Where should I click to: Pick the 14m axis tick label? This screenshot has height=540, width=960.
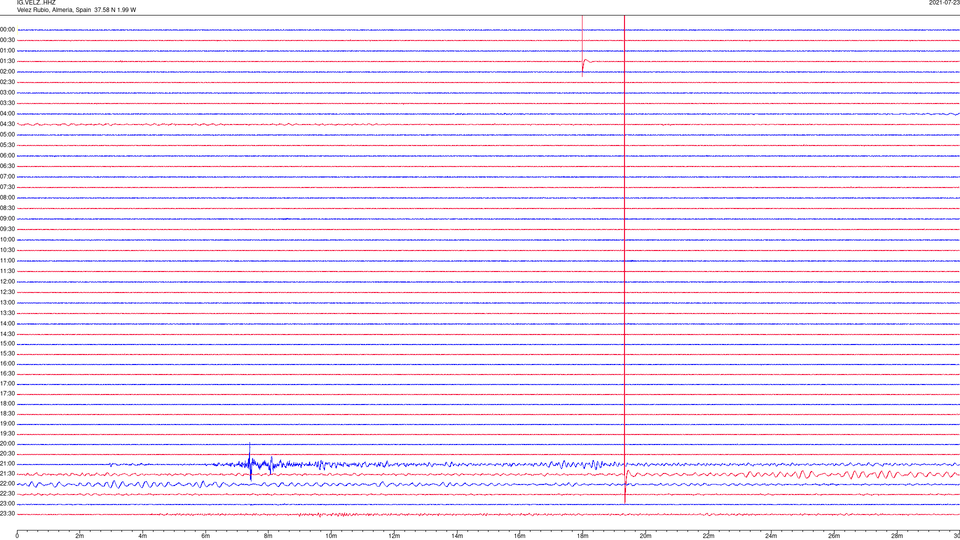[457, 536]
